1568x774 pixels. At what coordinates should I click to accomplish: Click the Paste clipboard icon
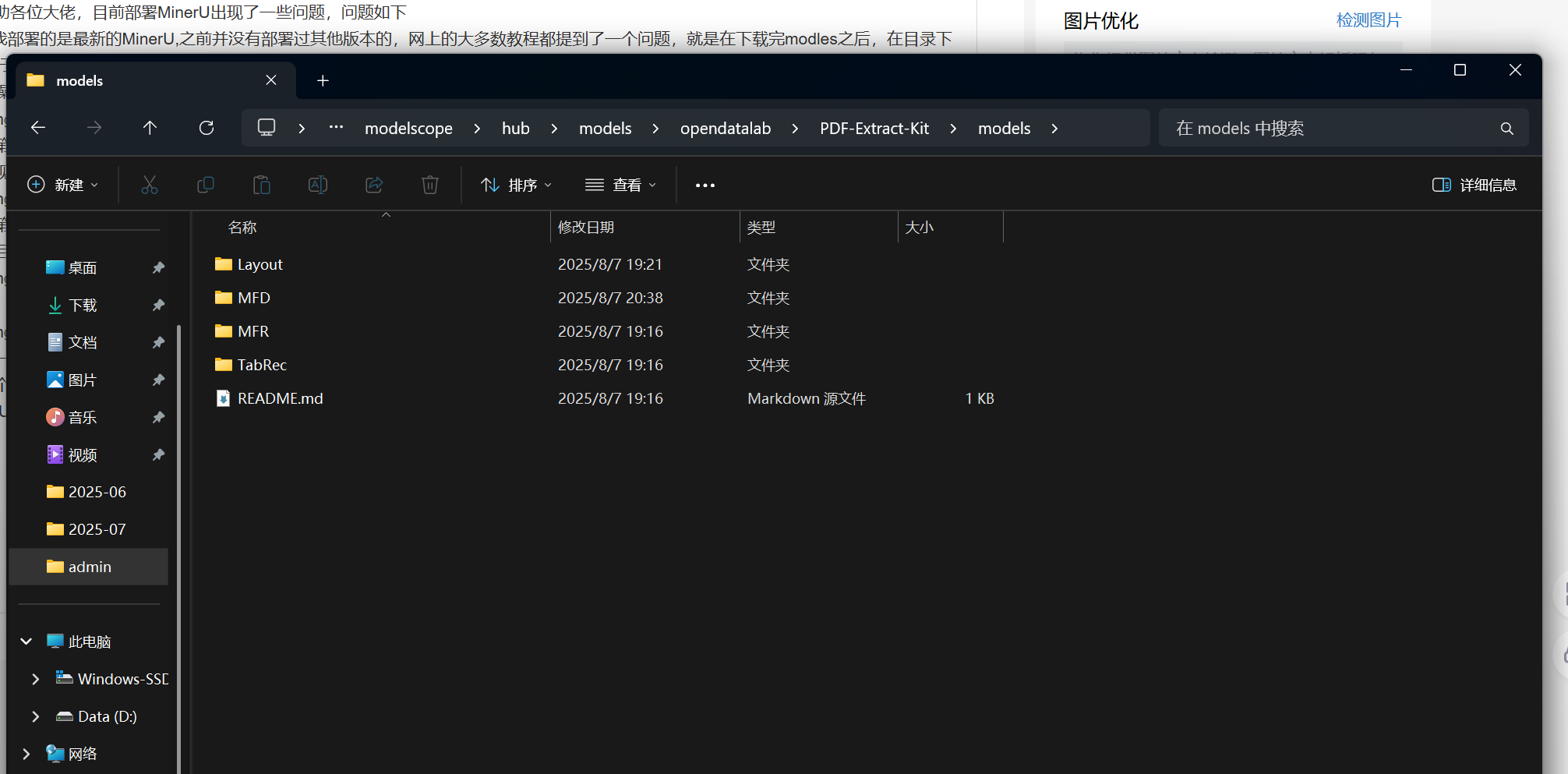262,185
